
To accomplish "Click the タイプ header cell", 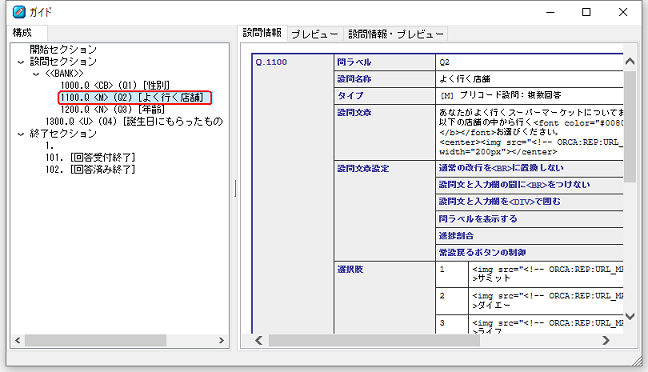I will 384,95.
